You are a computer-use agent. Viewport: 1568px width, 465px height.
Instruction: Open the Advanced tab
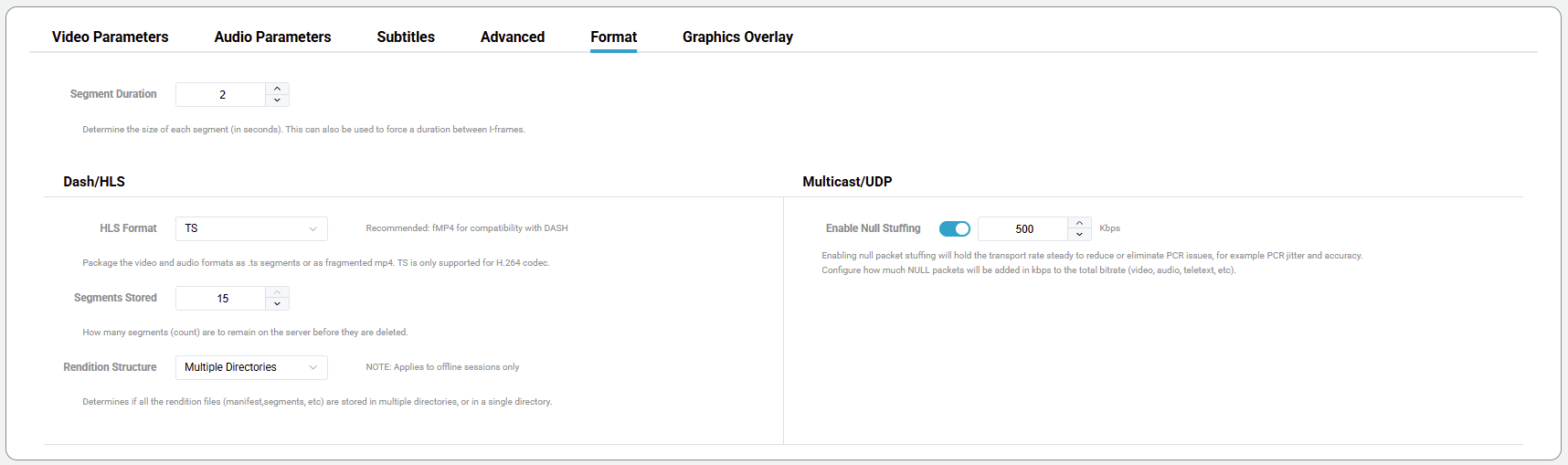[513, 37]
